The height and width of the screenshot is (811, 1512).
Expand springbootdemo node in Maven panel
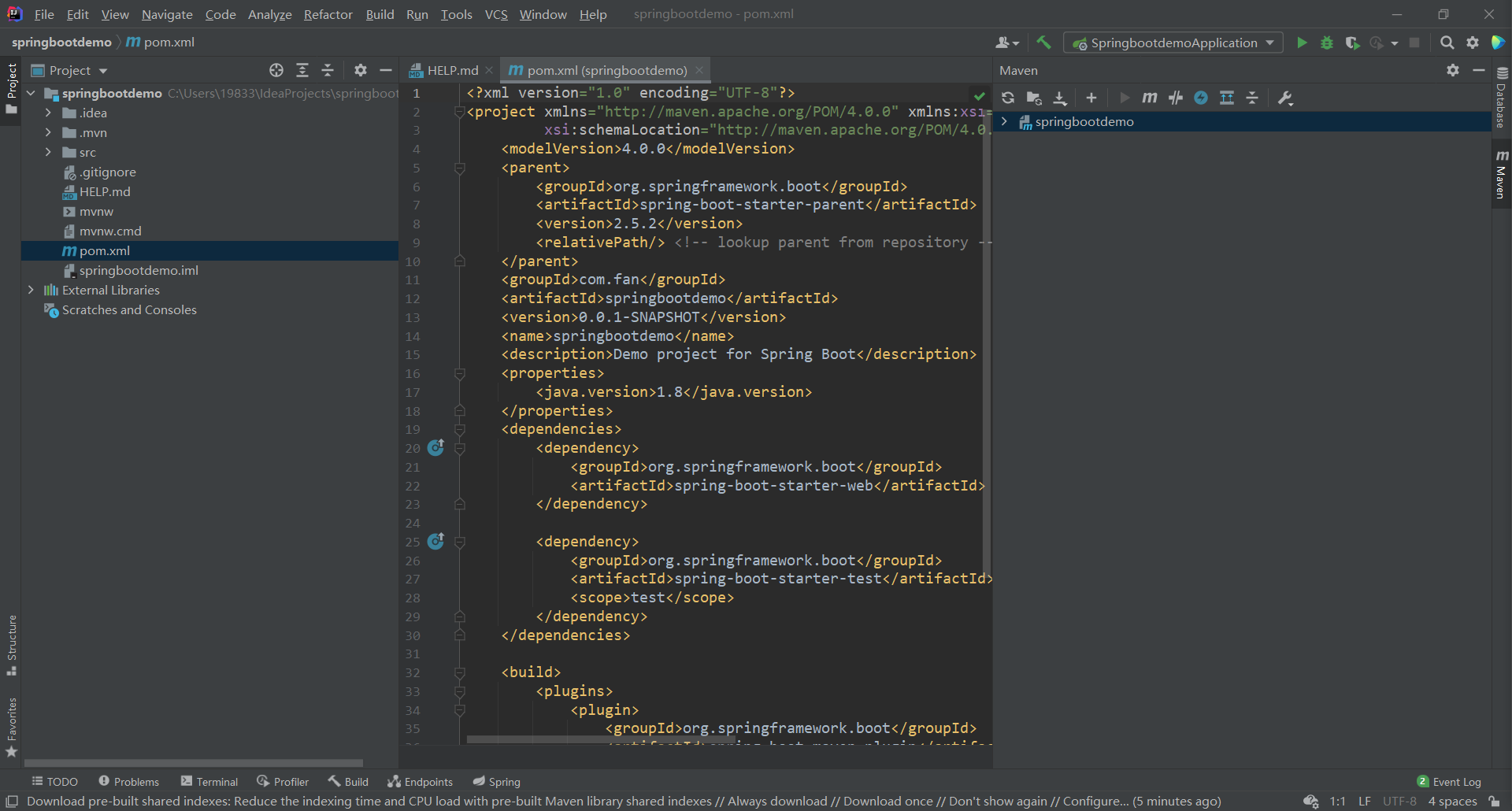point(1004,121)
